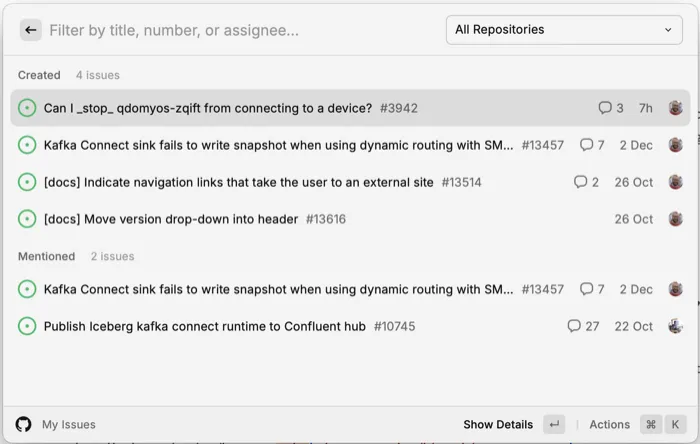Open issue #13616 Move version drop-down

click(x=172, y=219)
